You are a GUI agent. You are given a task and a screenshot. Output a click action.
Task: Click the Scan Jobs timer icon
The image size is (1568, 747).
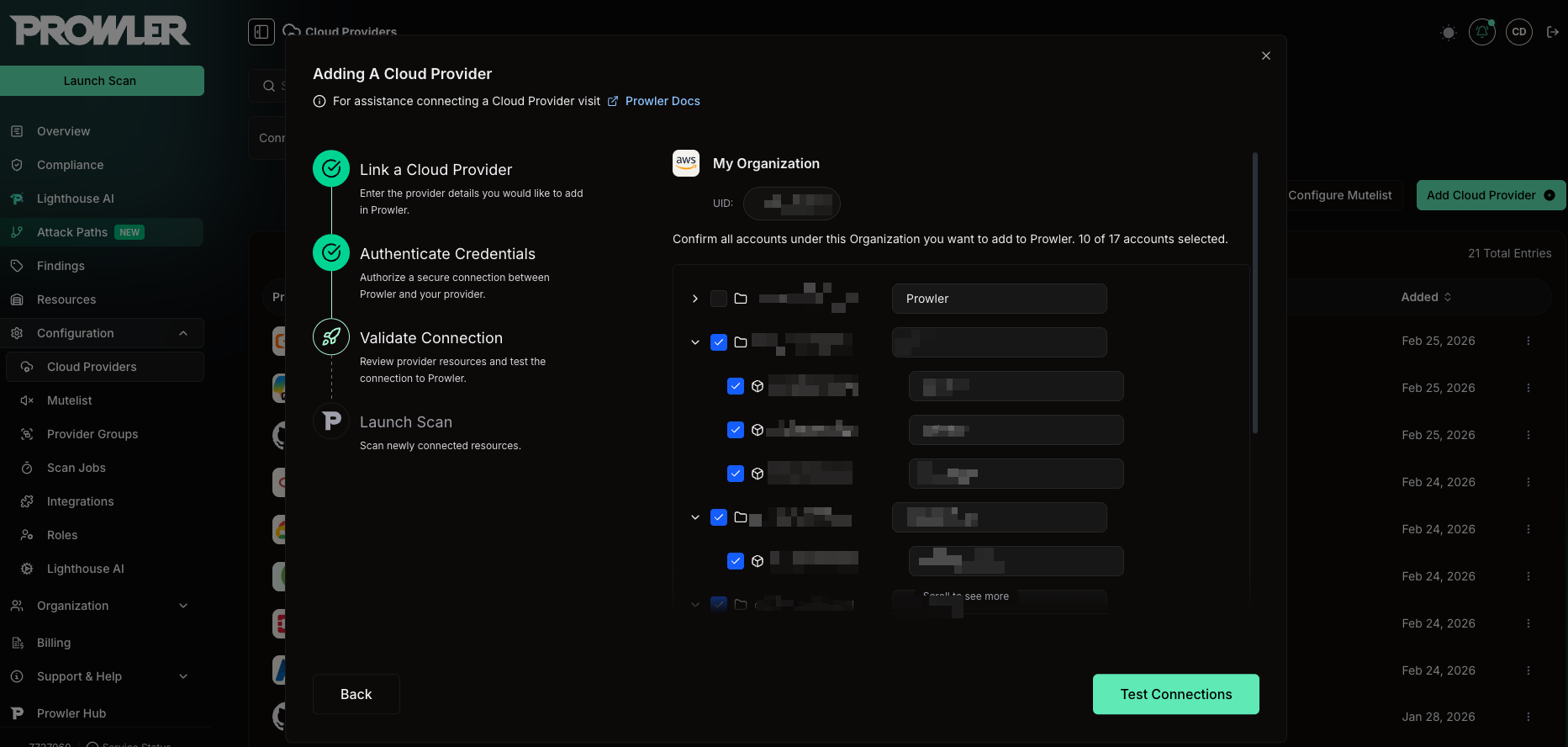(x=27, y=468)
